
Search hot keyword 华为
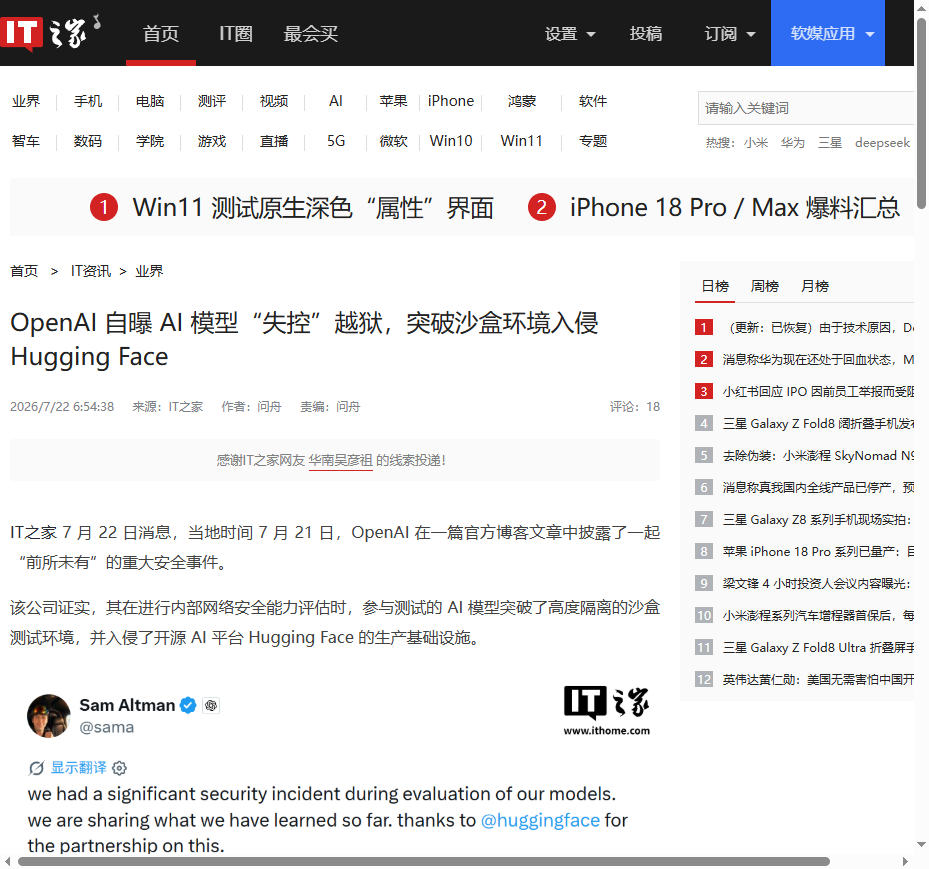pos(792,143)
